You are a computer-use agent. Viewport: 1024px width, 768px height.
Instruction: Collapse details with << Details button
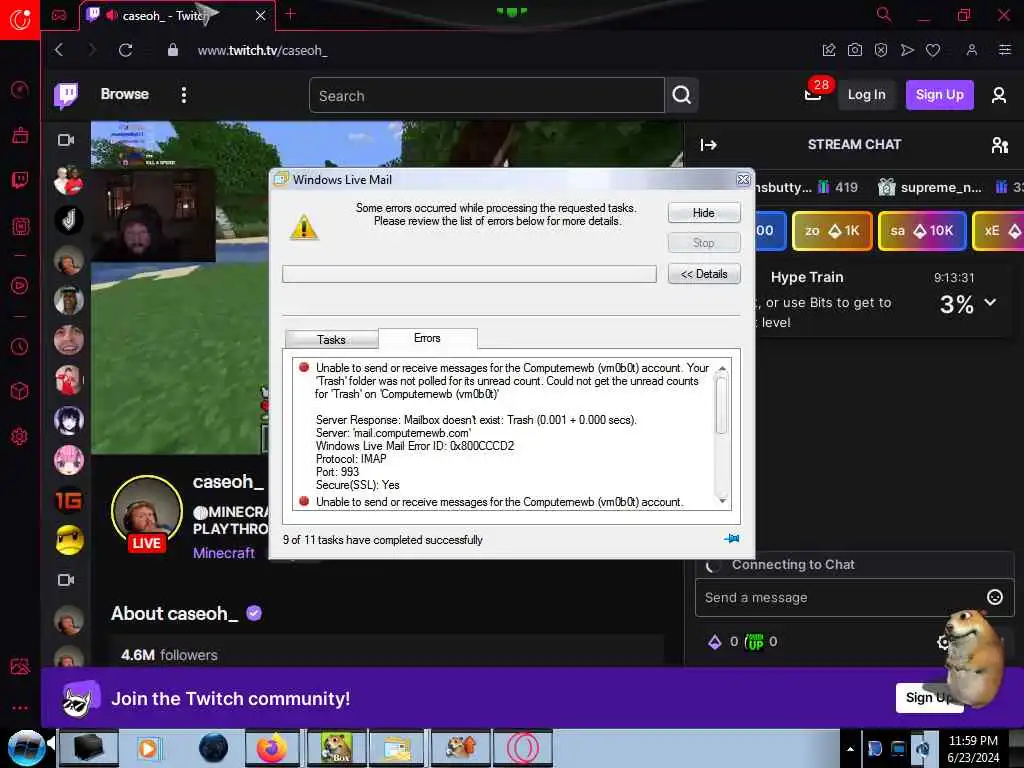coord(704,274)
